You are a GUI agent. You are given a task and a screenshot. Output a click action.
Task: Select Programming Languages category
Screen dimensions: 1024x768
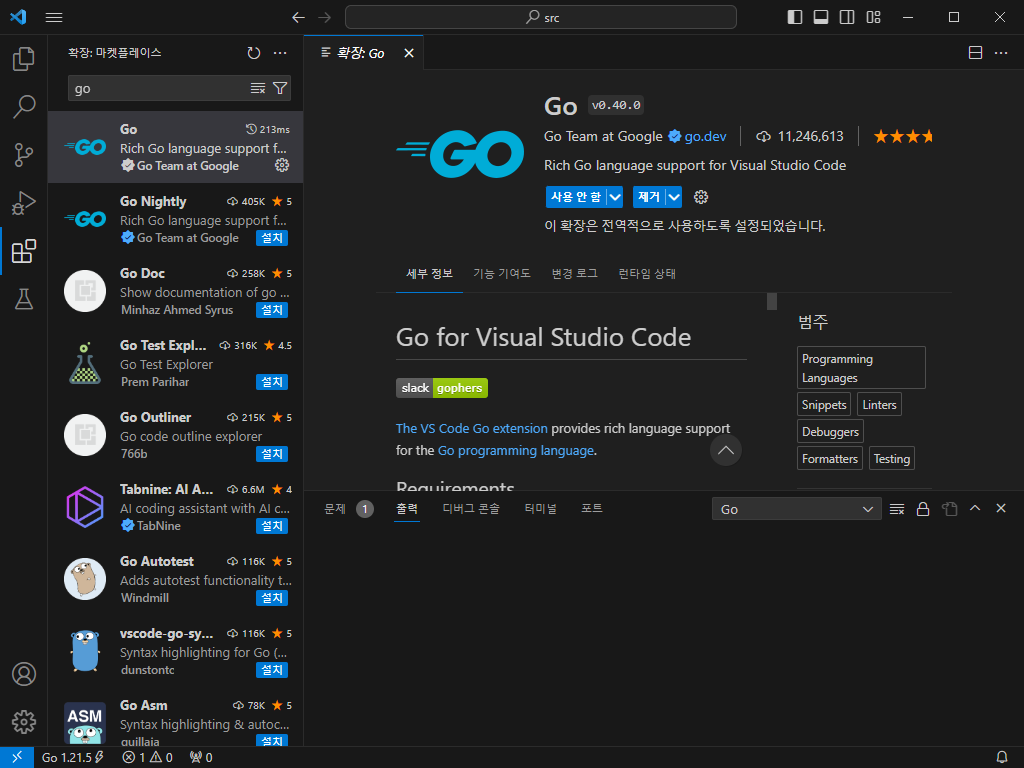(x=861, y=368)
